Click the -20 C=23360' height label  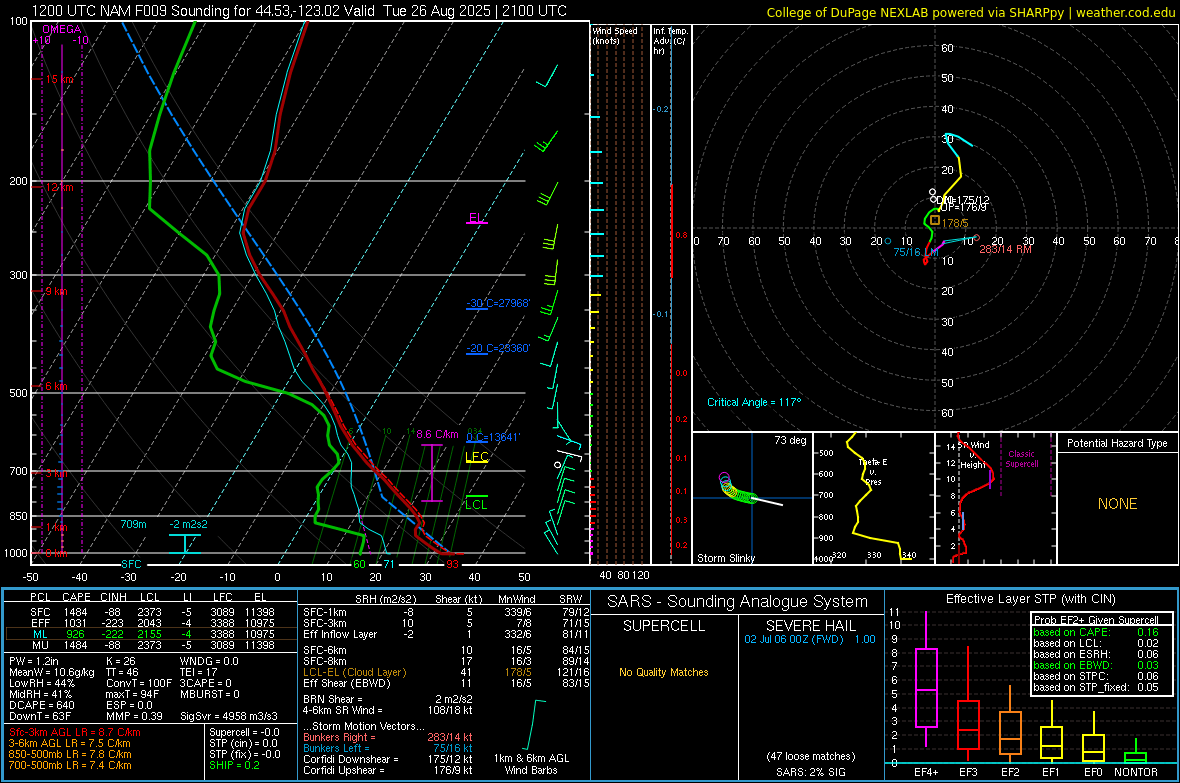498,349
